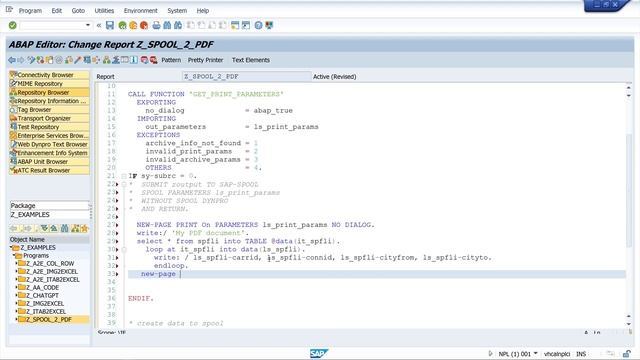Image resolution: width=640 pixels, height=360 pixels.
Task: Collapse the Programs folder node
Action: click(x=14, y=255)
